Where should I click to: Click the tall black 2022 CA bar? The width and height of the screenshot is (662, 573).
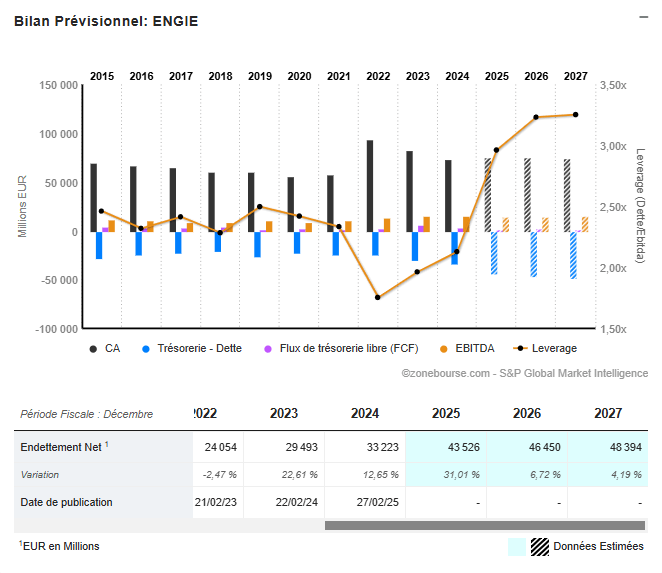[x=370, y=186]
